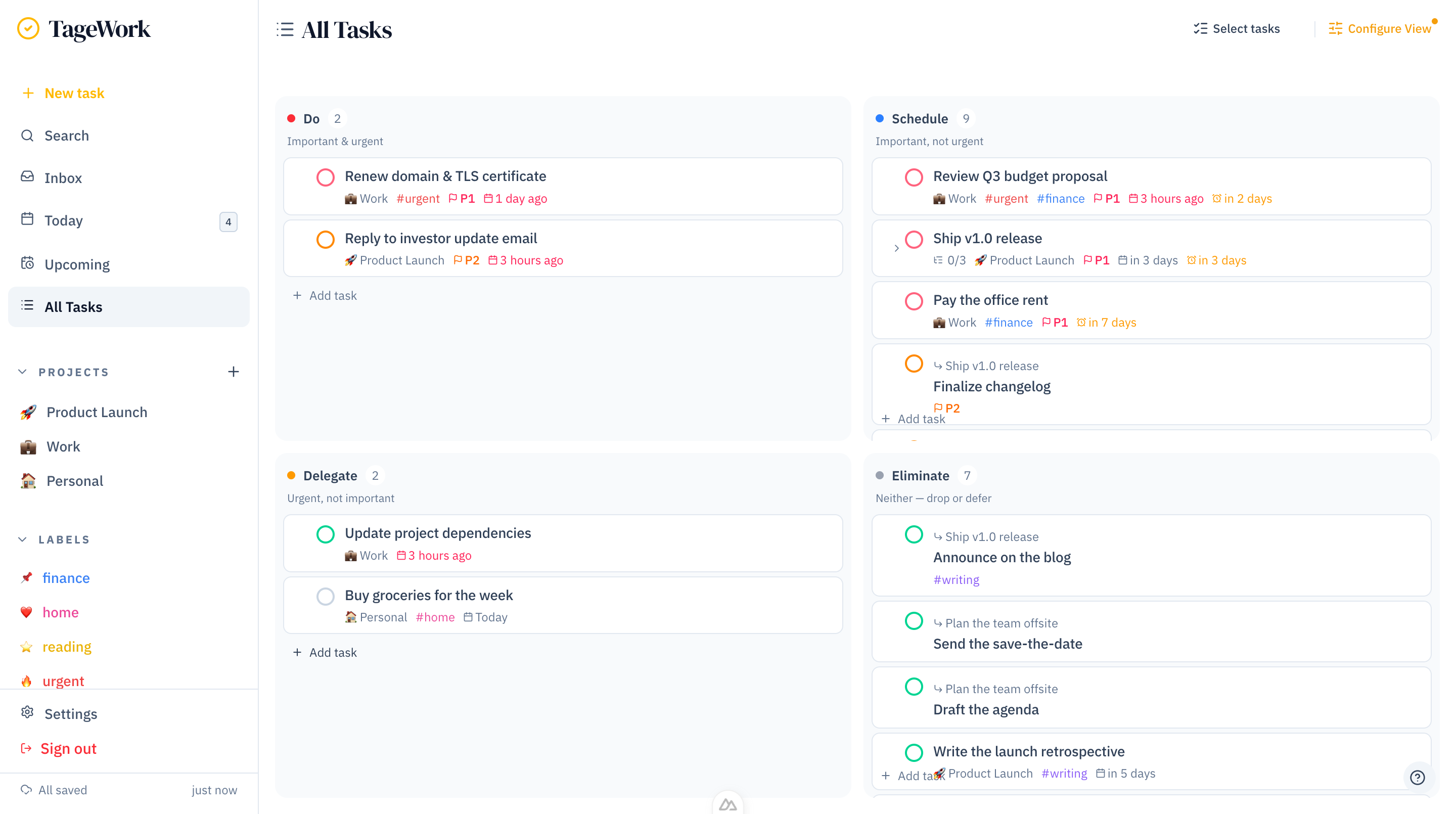1456x814 pixels.
Task: Click the Configure View sliders icon
Action: [x=1335, y=29]
